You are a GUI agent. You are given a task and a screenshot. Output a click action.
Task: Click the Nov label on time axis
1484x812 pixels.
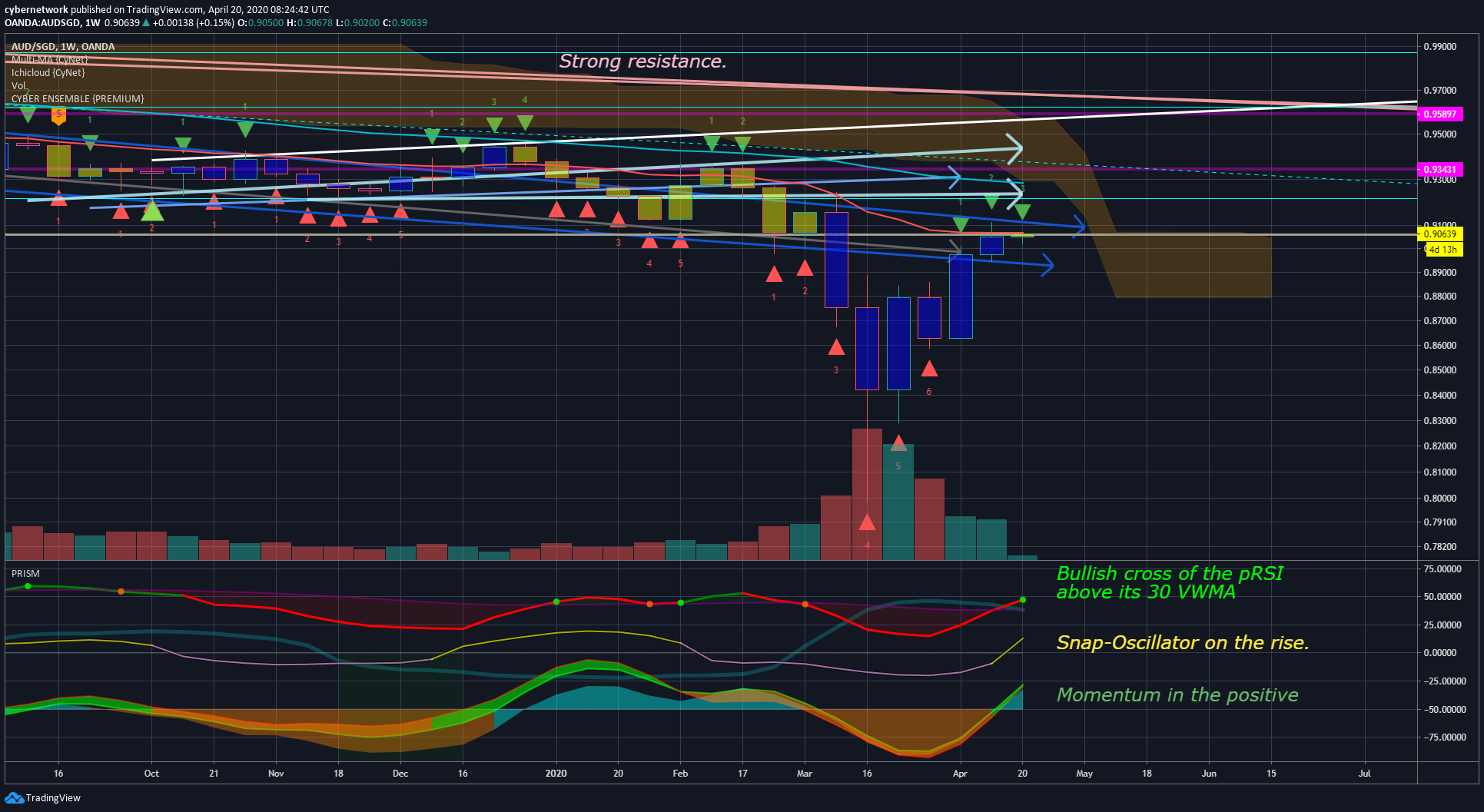click(276, 774)
